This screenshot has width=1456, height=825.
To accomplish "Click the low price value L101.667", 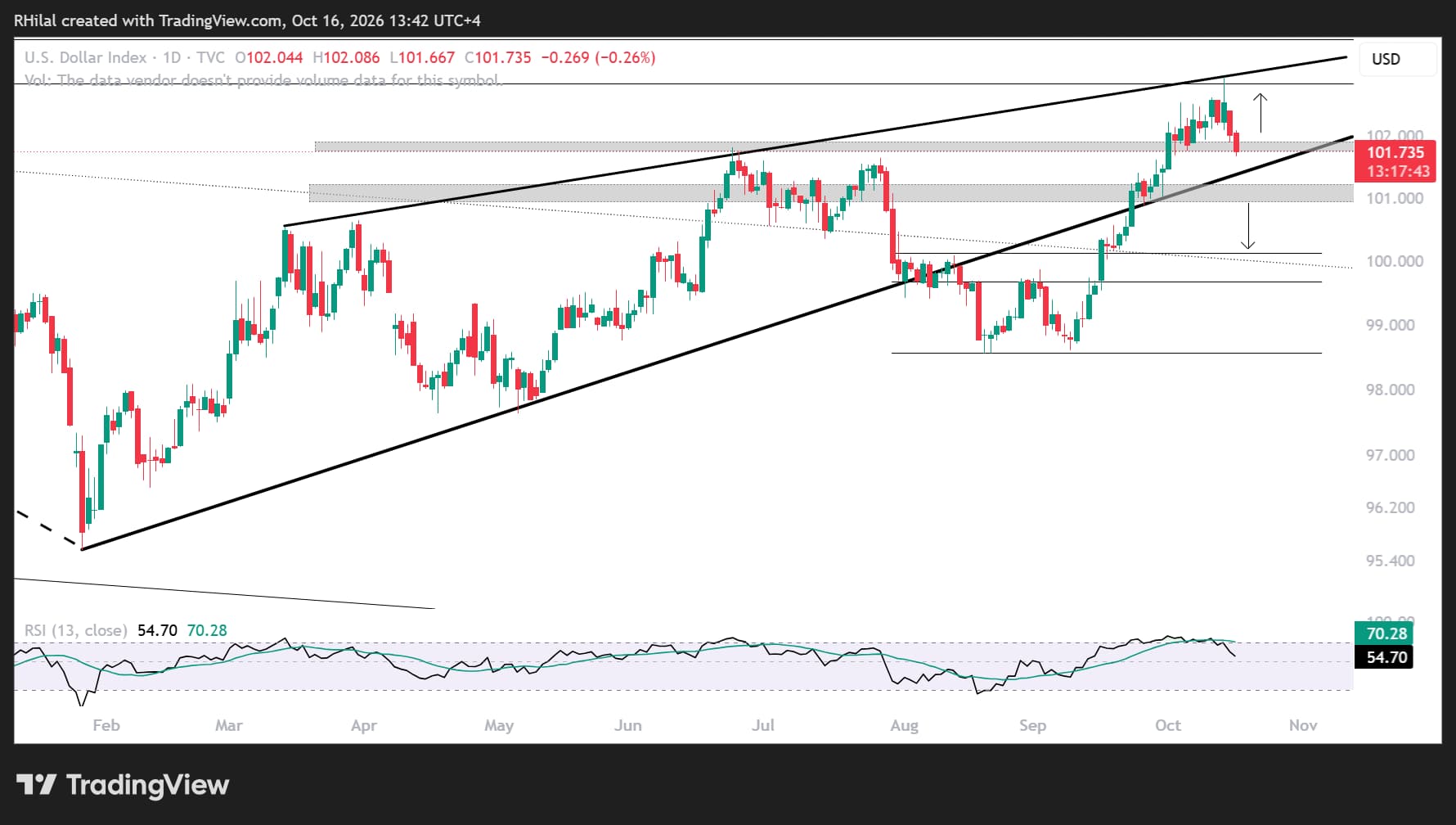I will pyautogui.click(x=422, y=57).
